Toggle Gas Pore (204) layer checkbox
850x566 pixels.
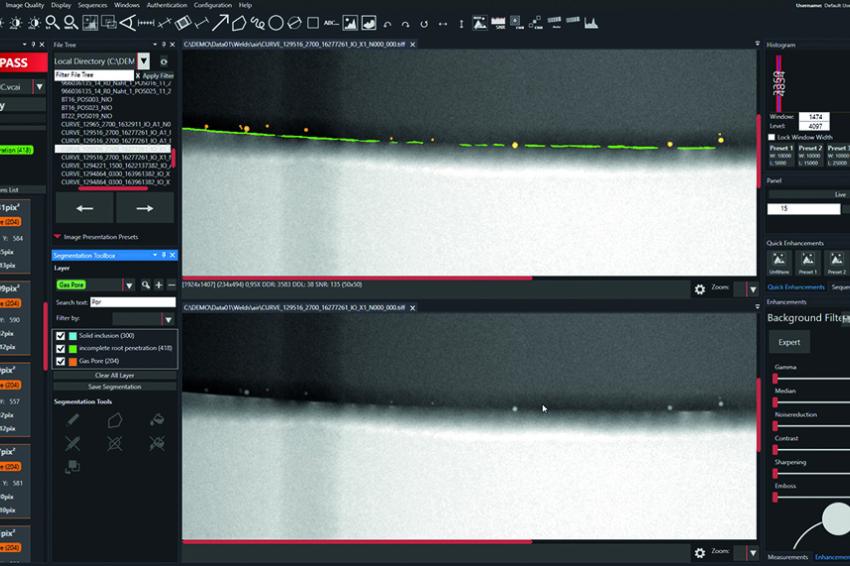pos(60,361)
